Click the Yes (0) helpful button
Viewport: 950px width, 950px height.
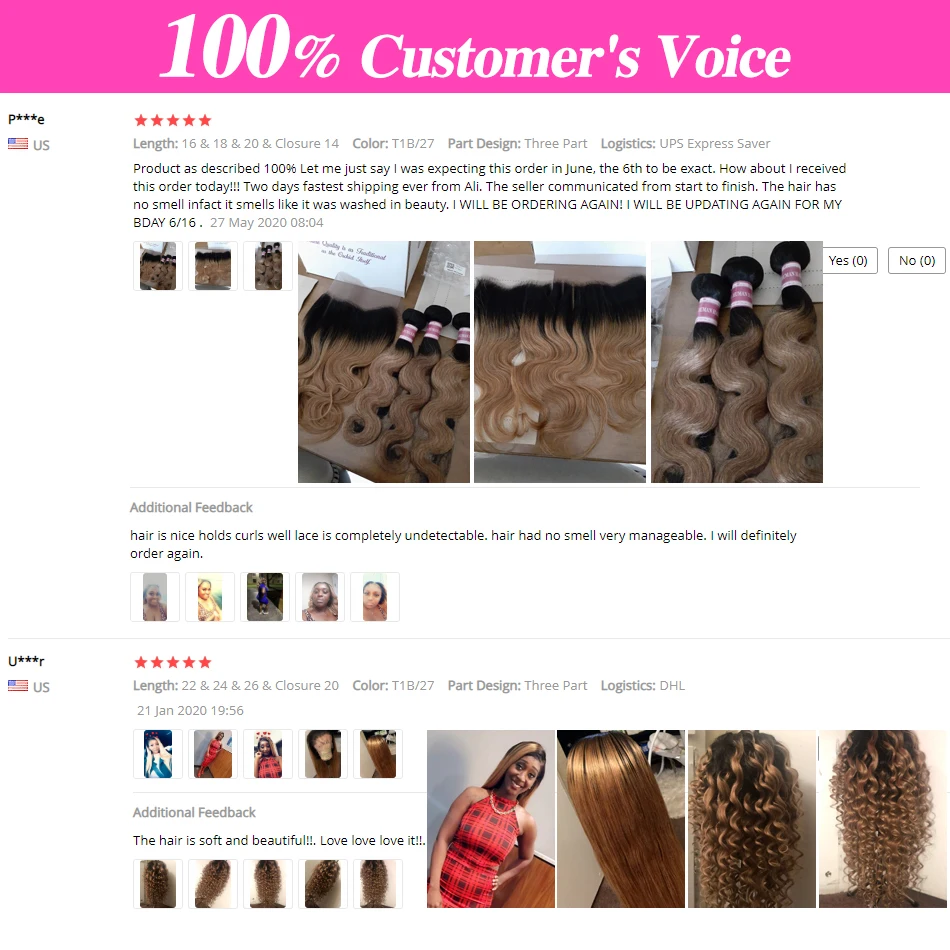(x=849, y=261)
